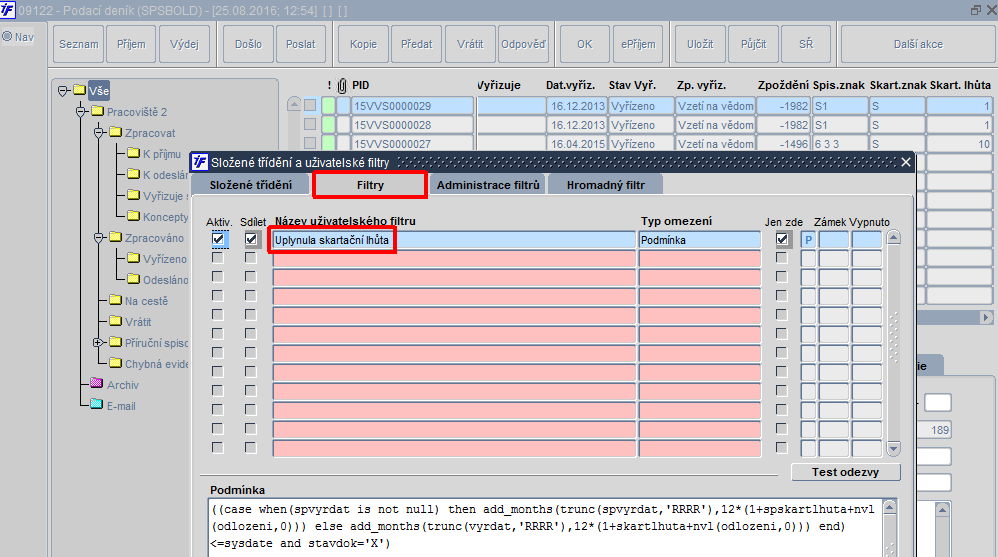
Task: Click the Další akce toolbar button
Action: (918, 45)
